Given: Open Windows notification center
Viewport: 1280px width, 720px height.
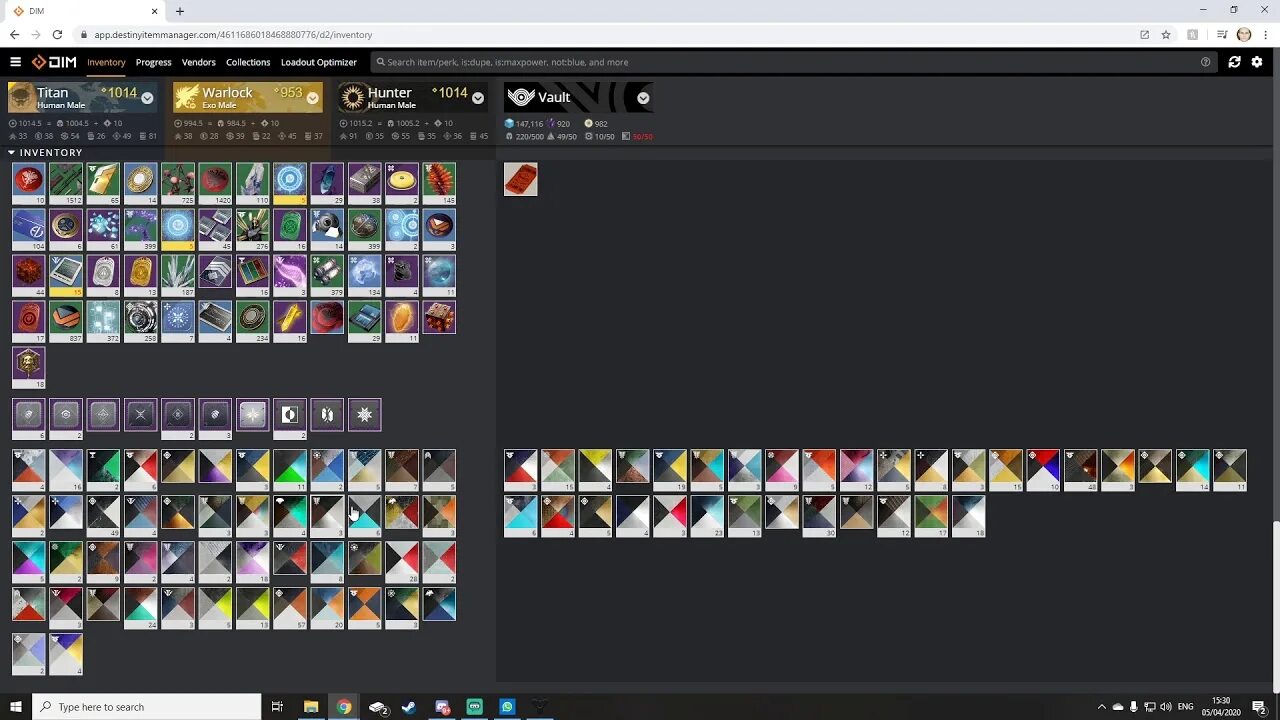Looking at the screenshot, I should (1259, 707).
